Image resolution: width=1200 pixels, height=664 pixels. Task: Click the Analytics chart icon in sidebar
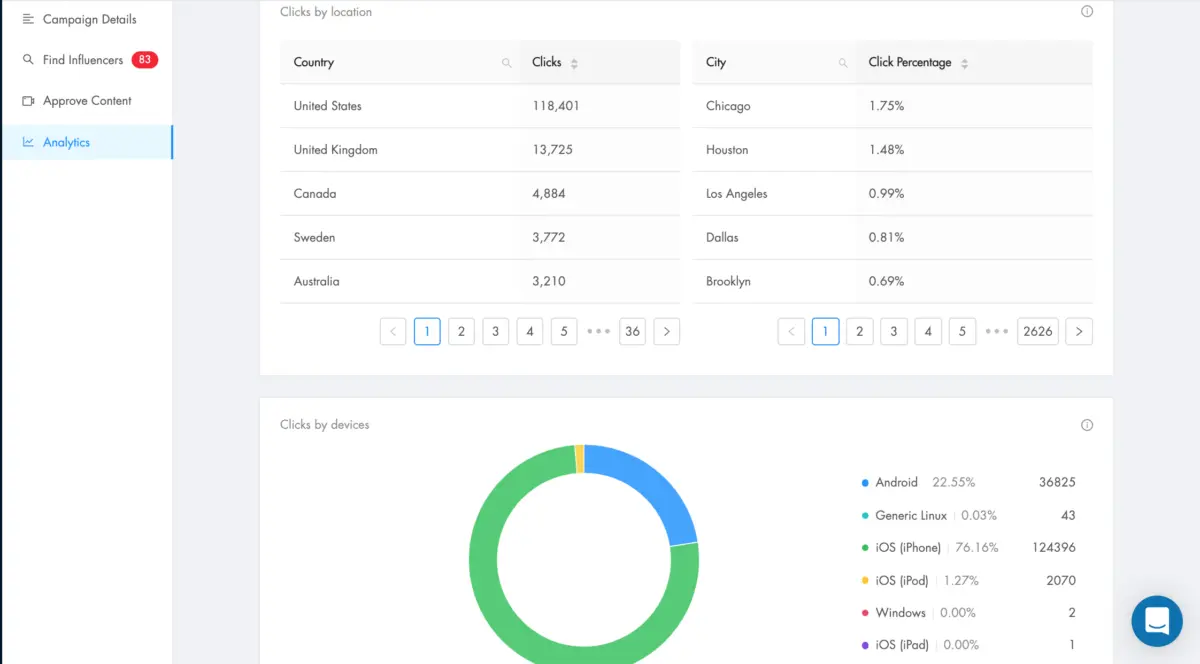(x=28, y=142)
